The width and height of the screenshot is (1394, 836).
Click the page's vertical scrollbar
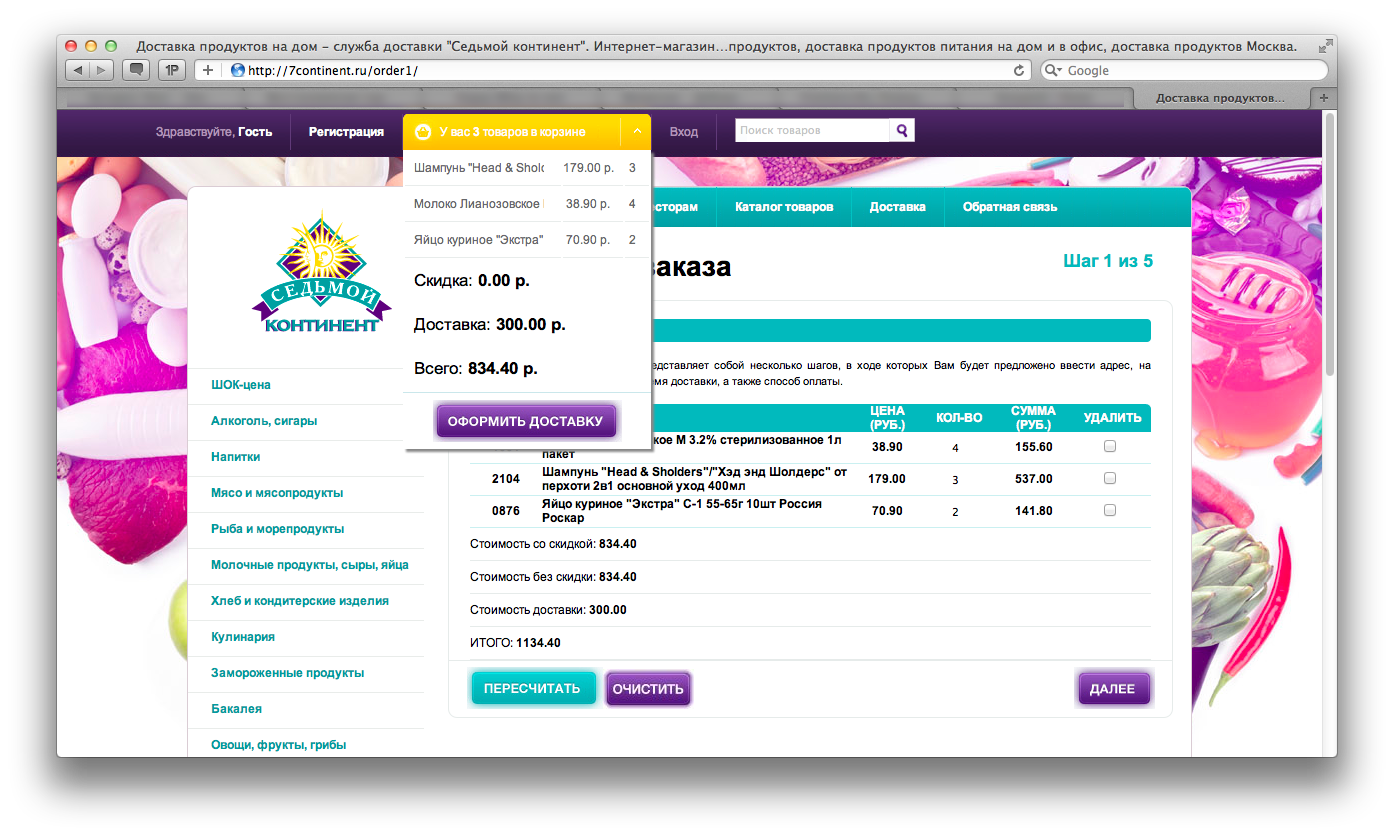coord(1330,245)
